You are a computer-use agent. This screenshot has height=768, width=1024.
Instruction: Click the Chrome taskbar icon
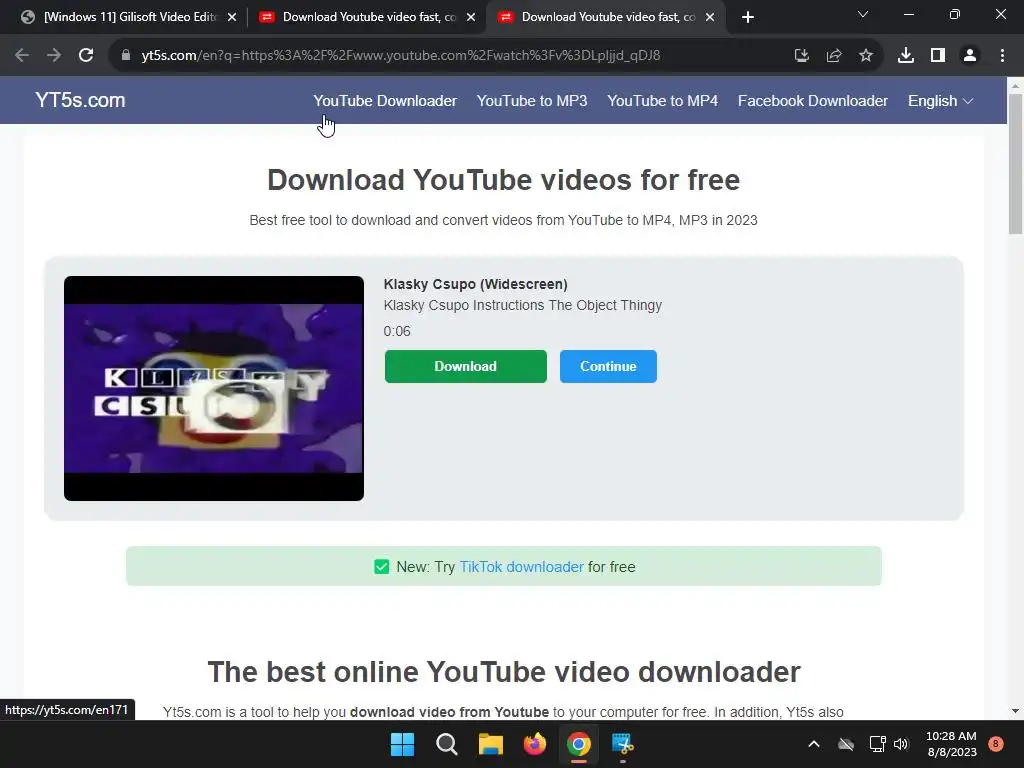tap(579, 744)
